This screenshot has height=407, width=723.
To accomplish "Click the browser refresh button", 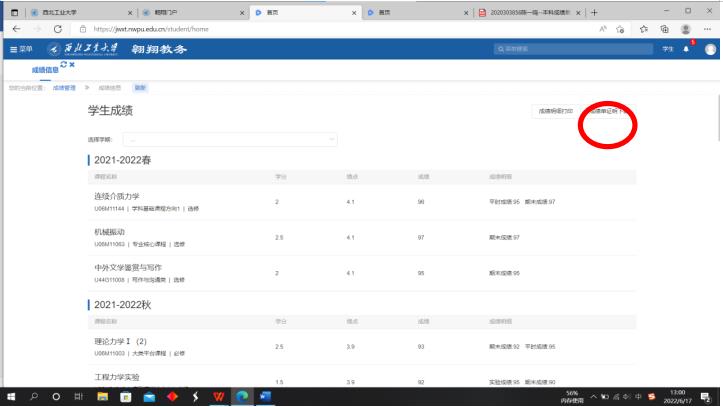I will click(x=44, y=30).
